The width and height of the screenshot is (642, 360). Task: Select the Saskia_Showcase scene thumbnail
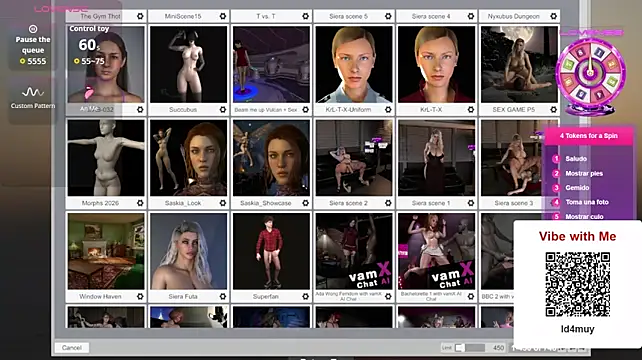pyautogui.click(x=271, y=158)
